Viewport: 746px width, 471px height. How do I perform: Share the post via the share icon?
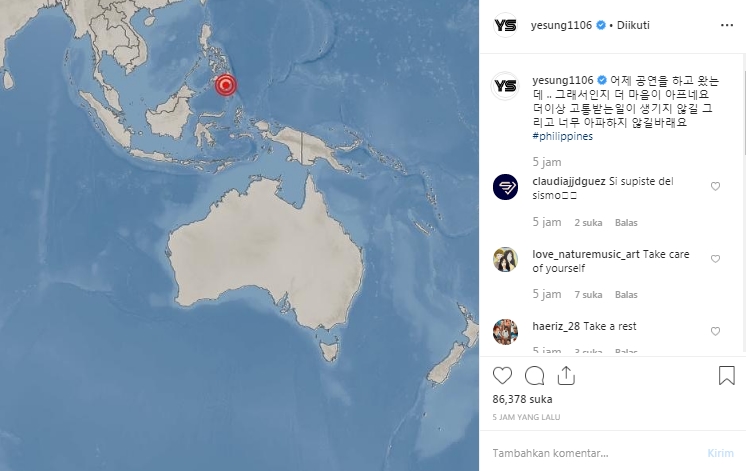(x=566, y=375)
